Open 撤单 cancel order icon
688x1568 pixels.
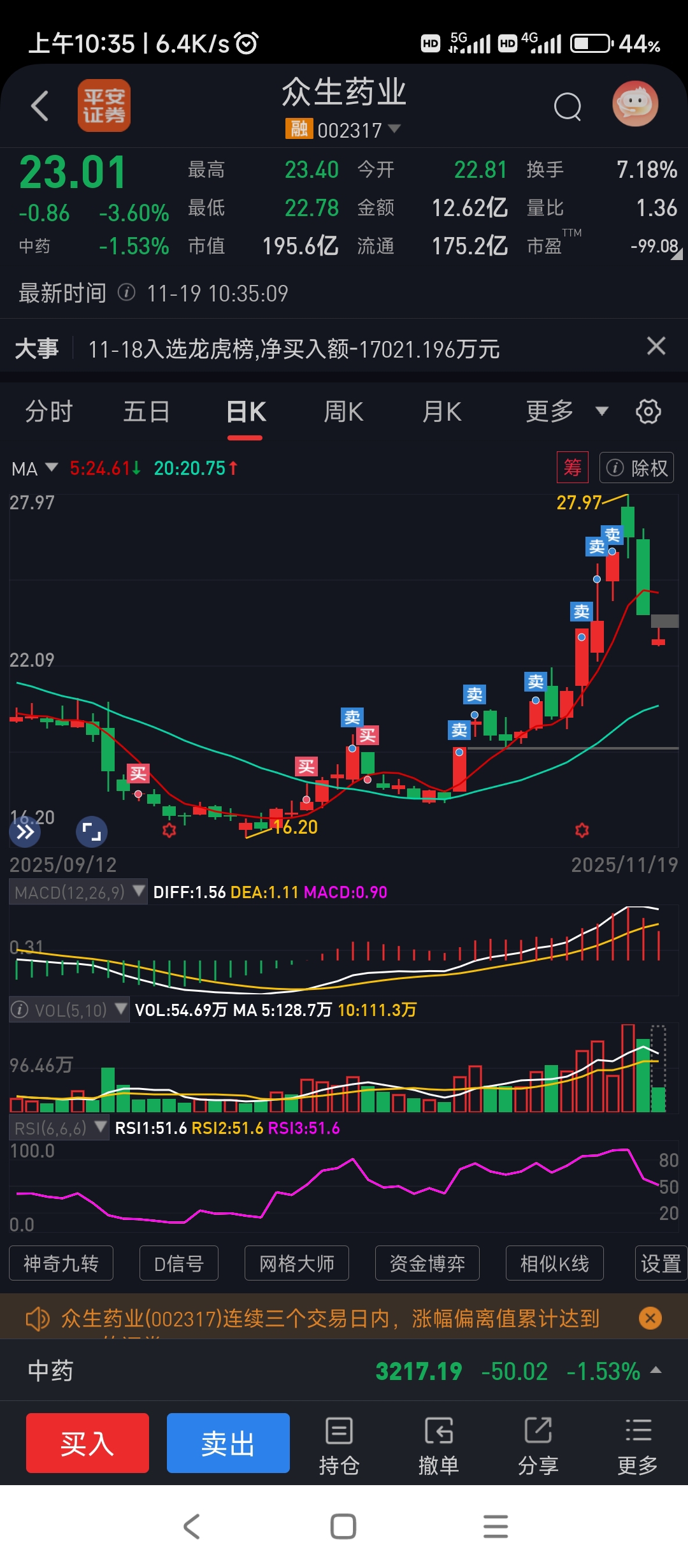click(x=438, y=1446)
